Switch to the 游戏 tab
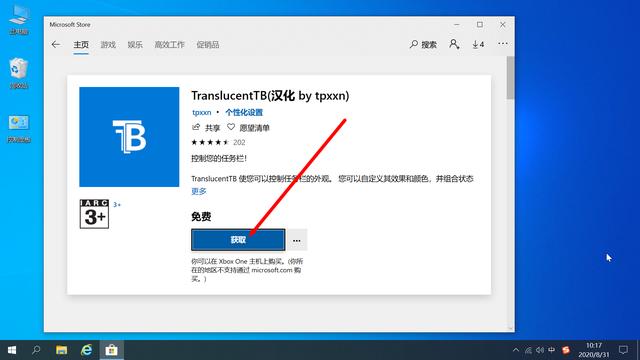The width and height of the screenshot is (640, 360). pos(108,44)
